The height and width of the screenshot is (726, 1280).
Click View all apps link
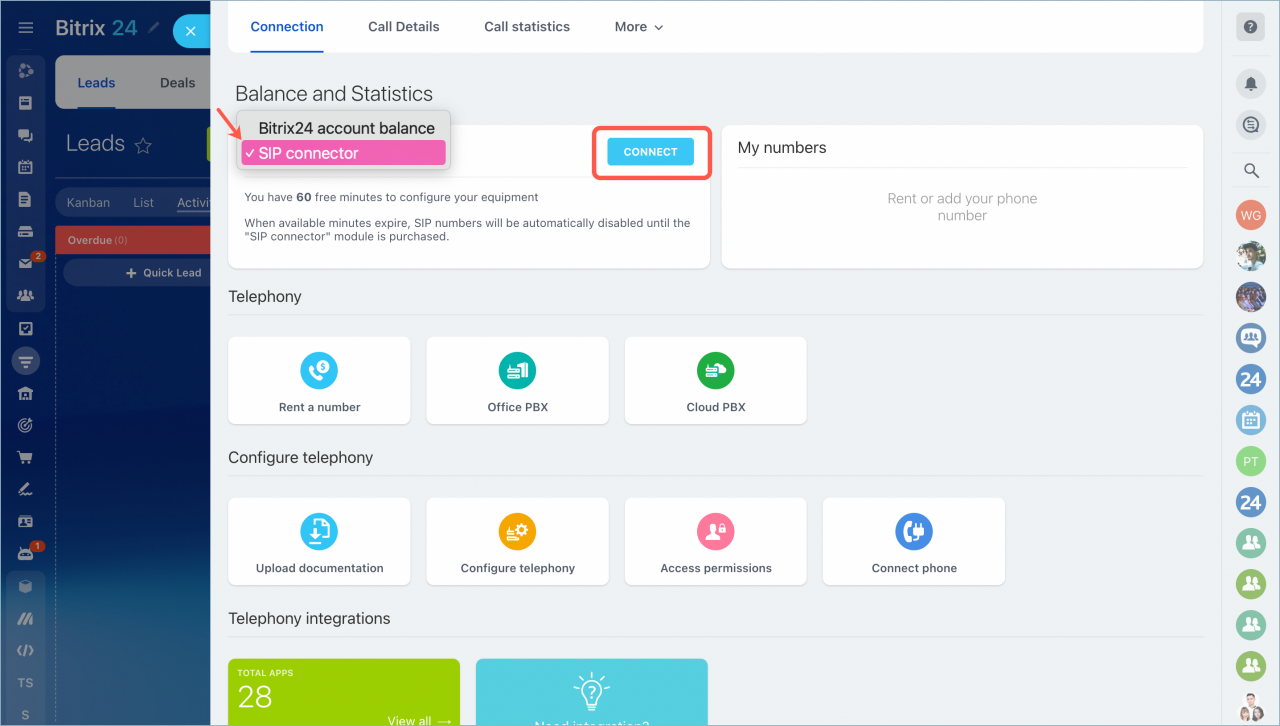tap(419, 720)
